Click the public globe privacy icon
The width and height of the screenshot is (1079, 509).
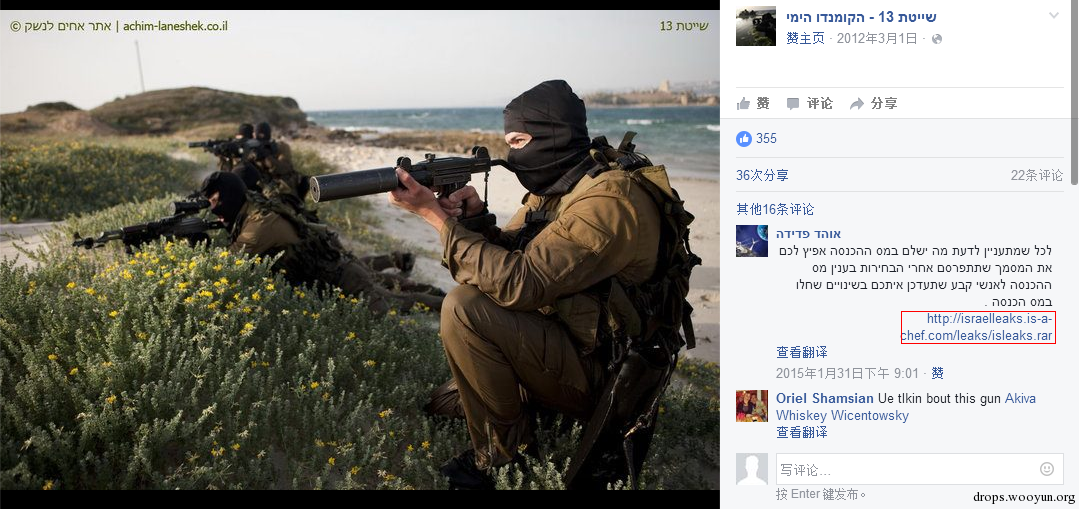click(937, 39)
